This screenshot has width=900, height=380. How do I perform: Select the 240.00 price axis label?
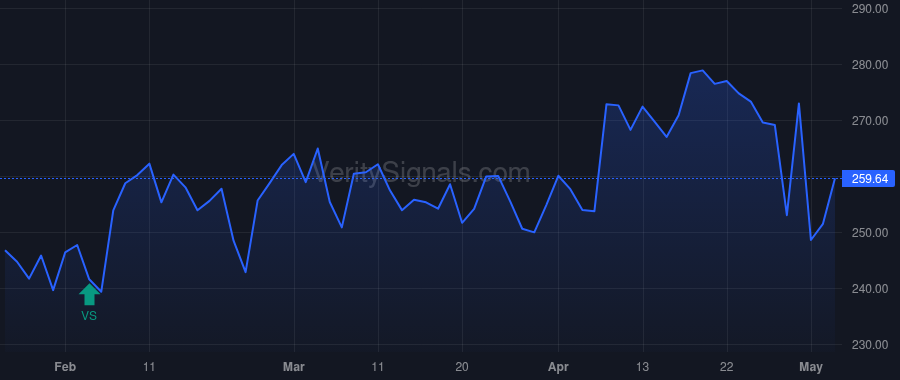[870, 288]
